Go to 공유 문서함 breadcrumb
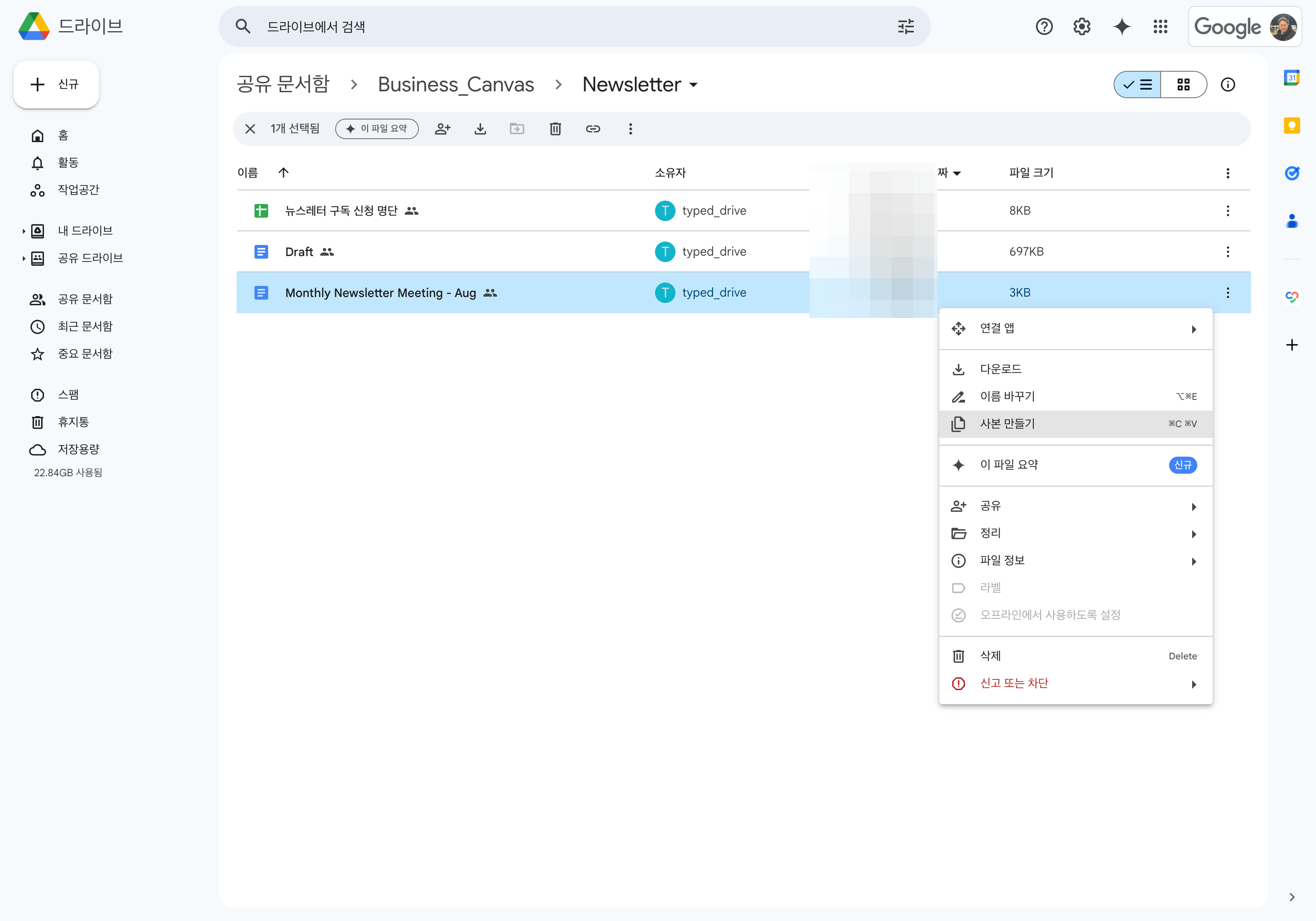The height and width of the screenshot is (921, 1316). [x=283, y=85]
